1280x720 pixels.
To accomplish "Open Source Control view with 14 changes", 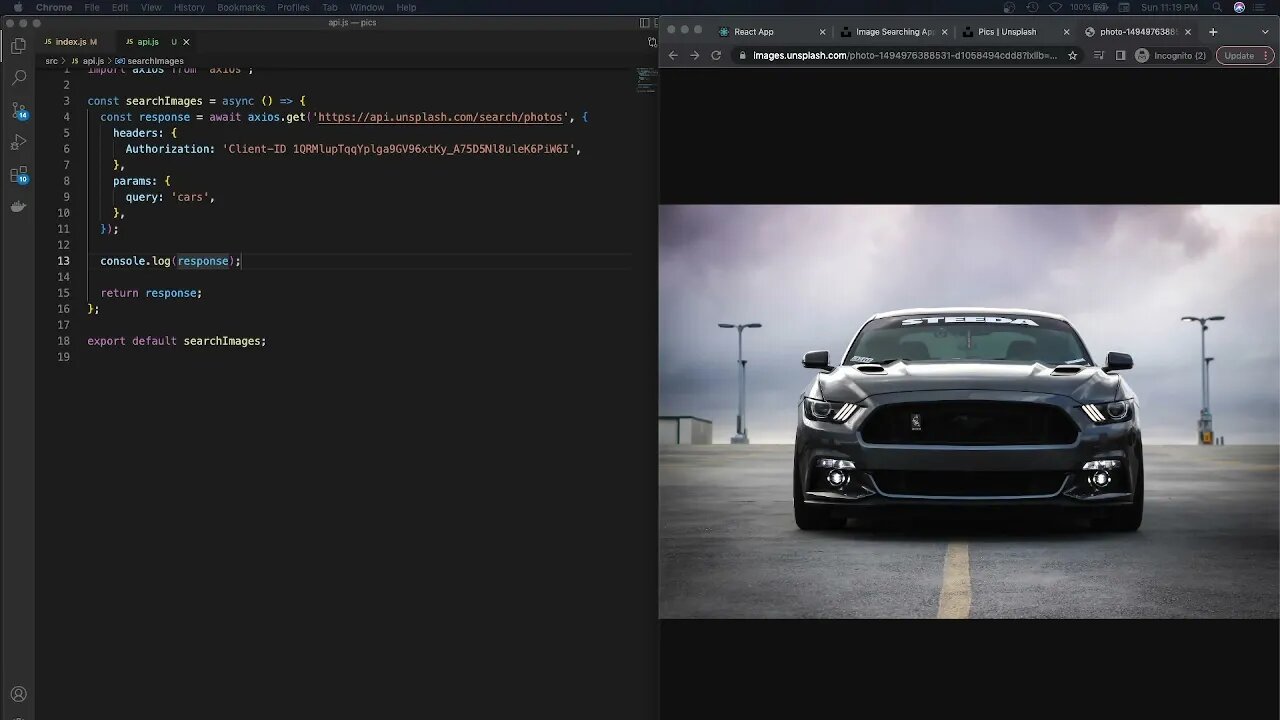I will pos(18,110).
